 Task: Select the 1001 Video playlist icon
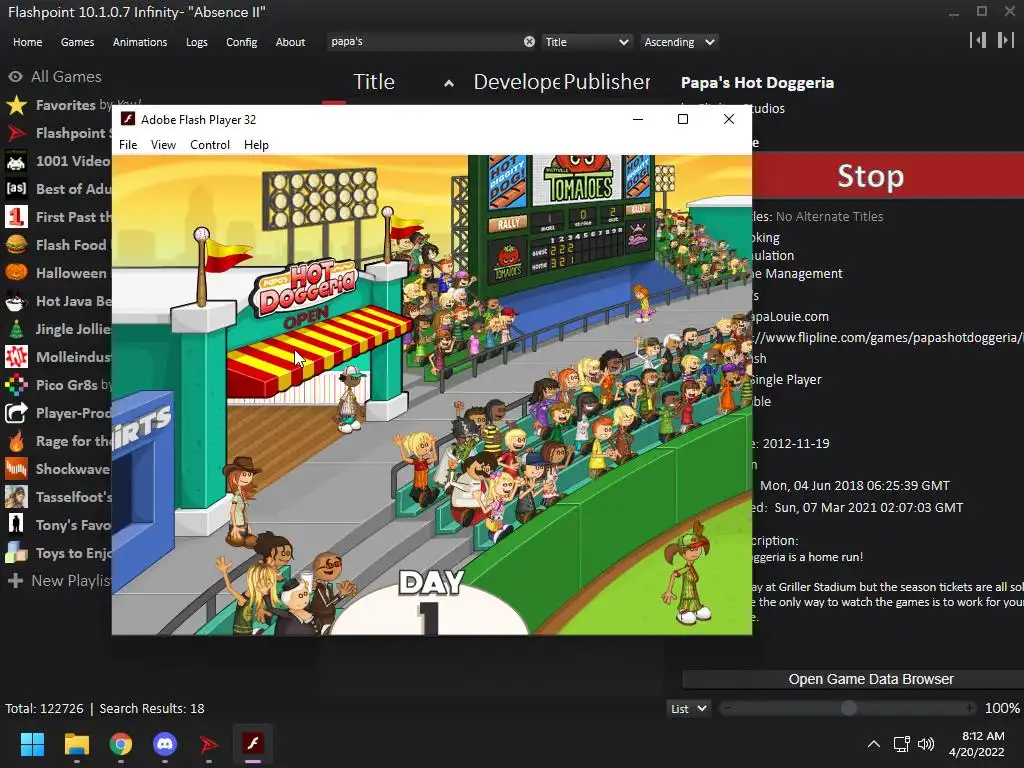click(x=16, y=161)
